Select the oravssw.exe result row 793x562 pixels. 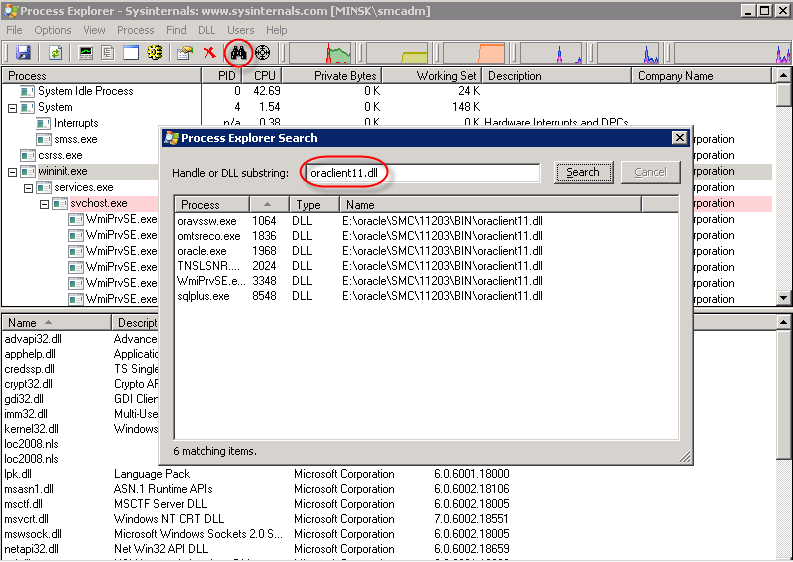coord(426,221)
